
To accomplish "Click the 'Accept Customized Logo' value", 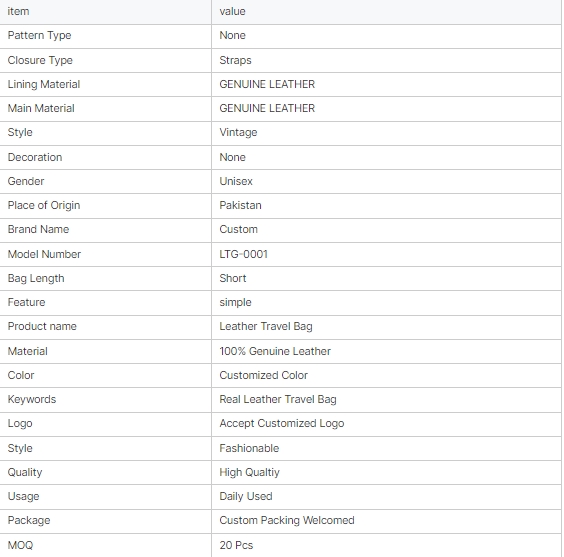I will pos(282,424).
